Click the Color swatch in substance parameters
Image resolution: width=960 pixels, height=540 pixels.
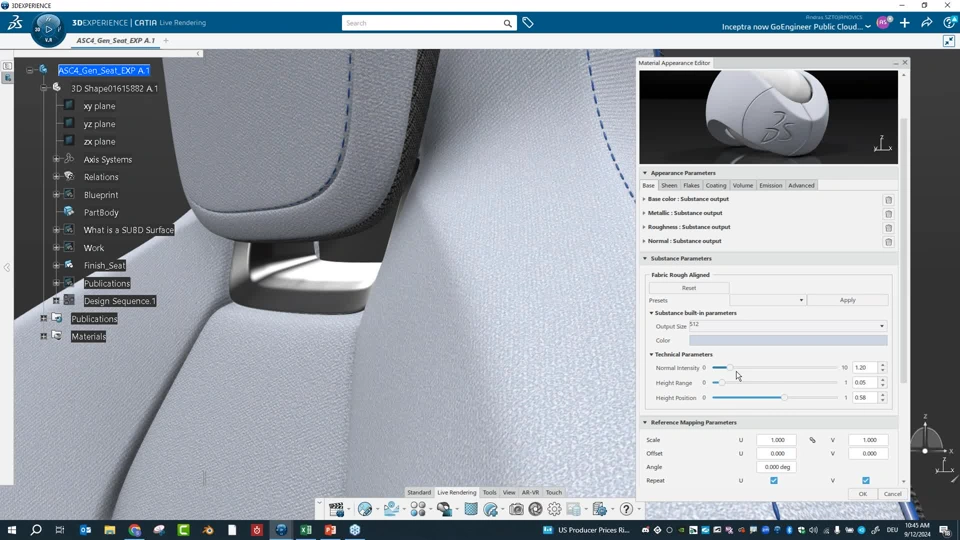[x=787, y=341]
